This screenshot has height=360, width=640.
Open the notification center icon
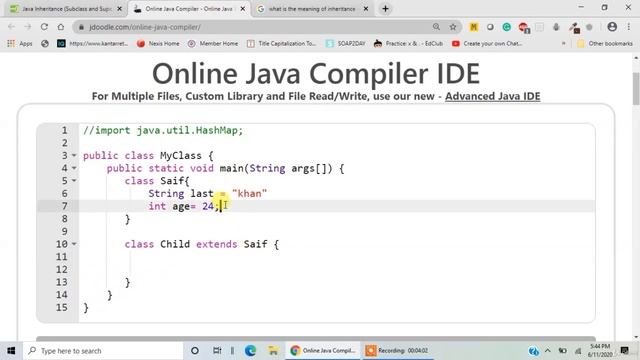[624, 351]
